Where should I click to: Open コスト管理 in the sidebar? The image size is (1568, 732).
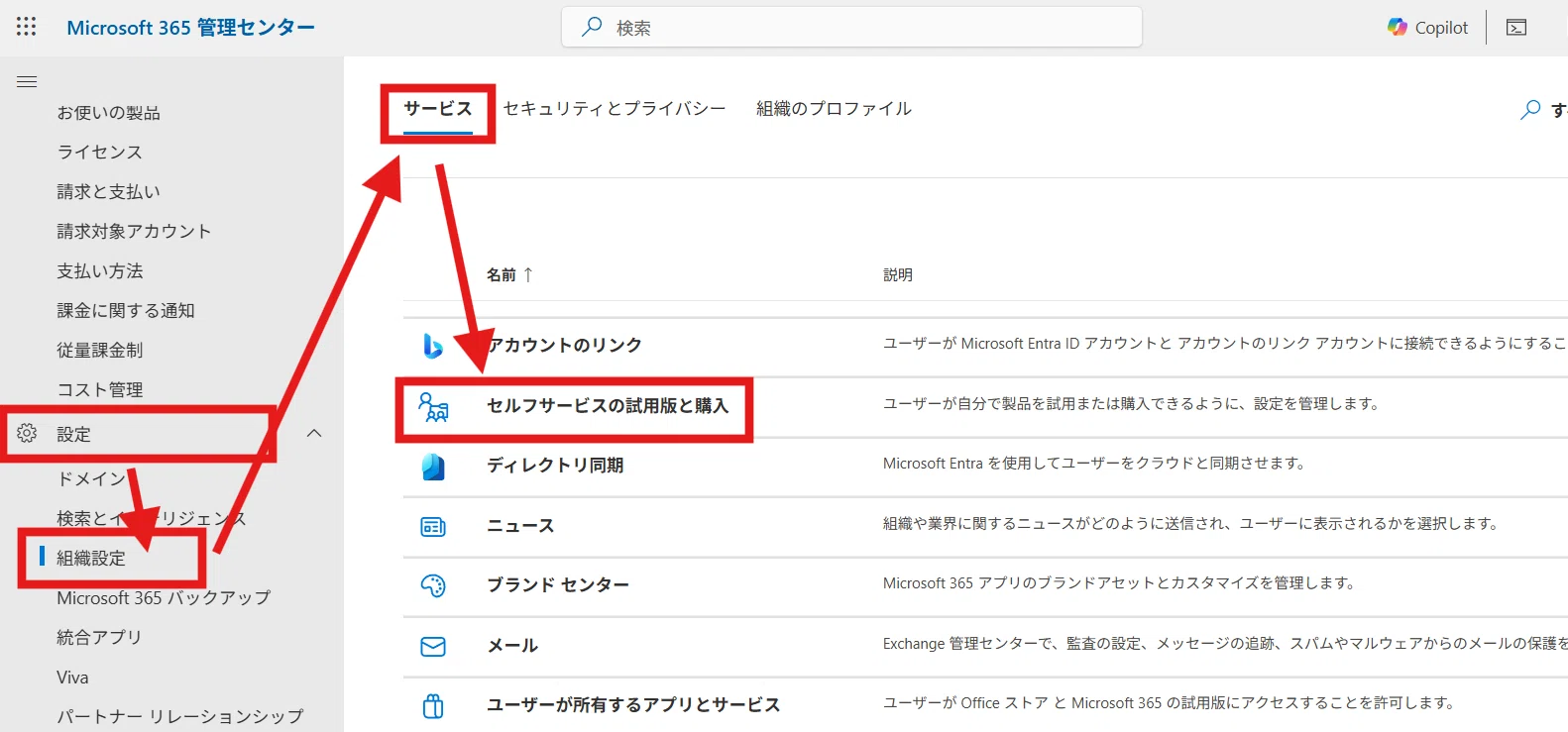pyautogui.click(x=99, y=390)
